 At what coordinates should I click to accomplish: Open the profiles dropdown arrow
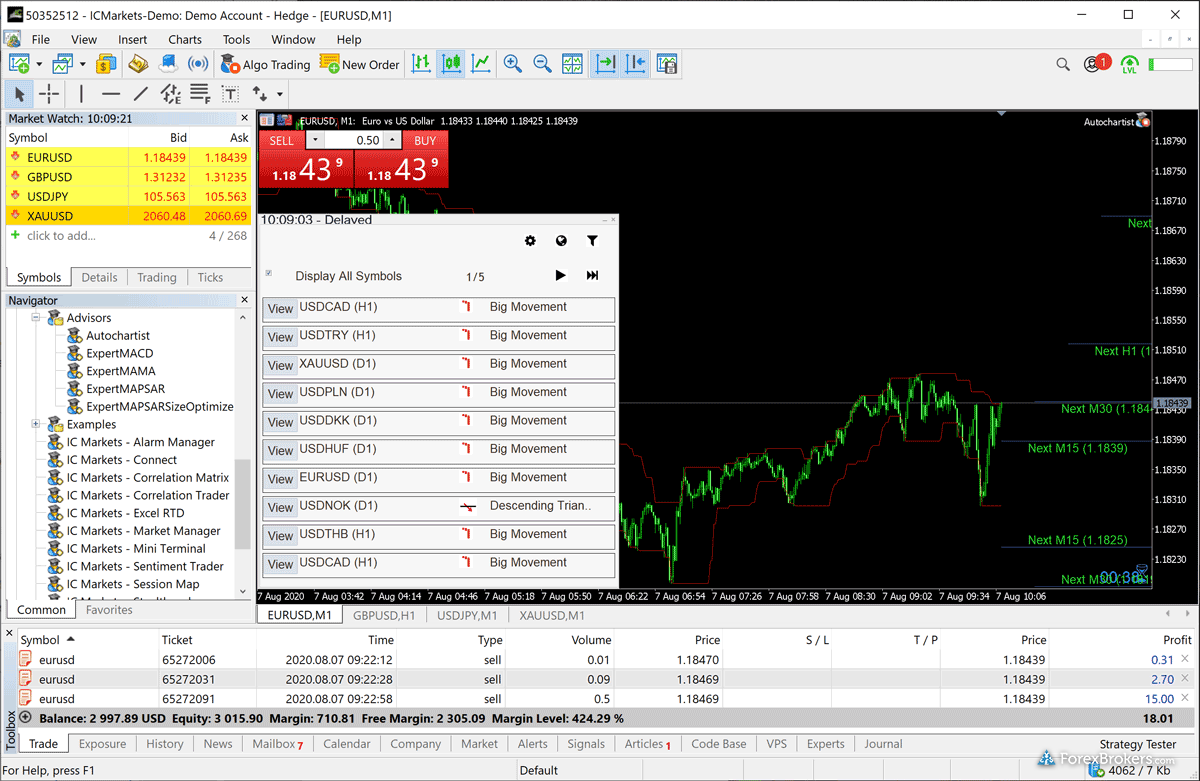[82, 64]
